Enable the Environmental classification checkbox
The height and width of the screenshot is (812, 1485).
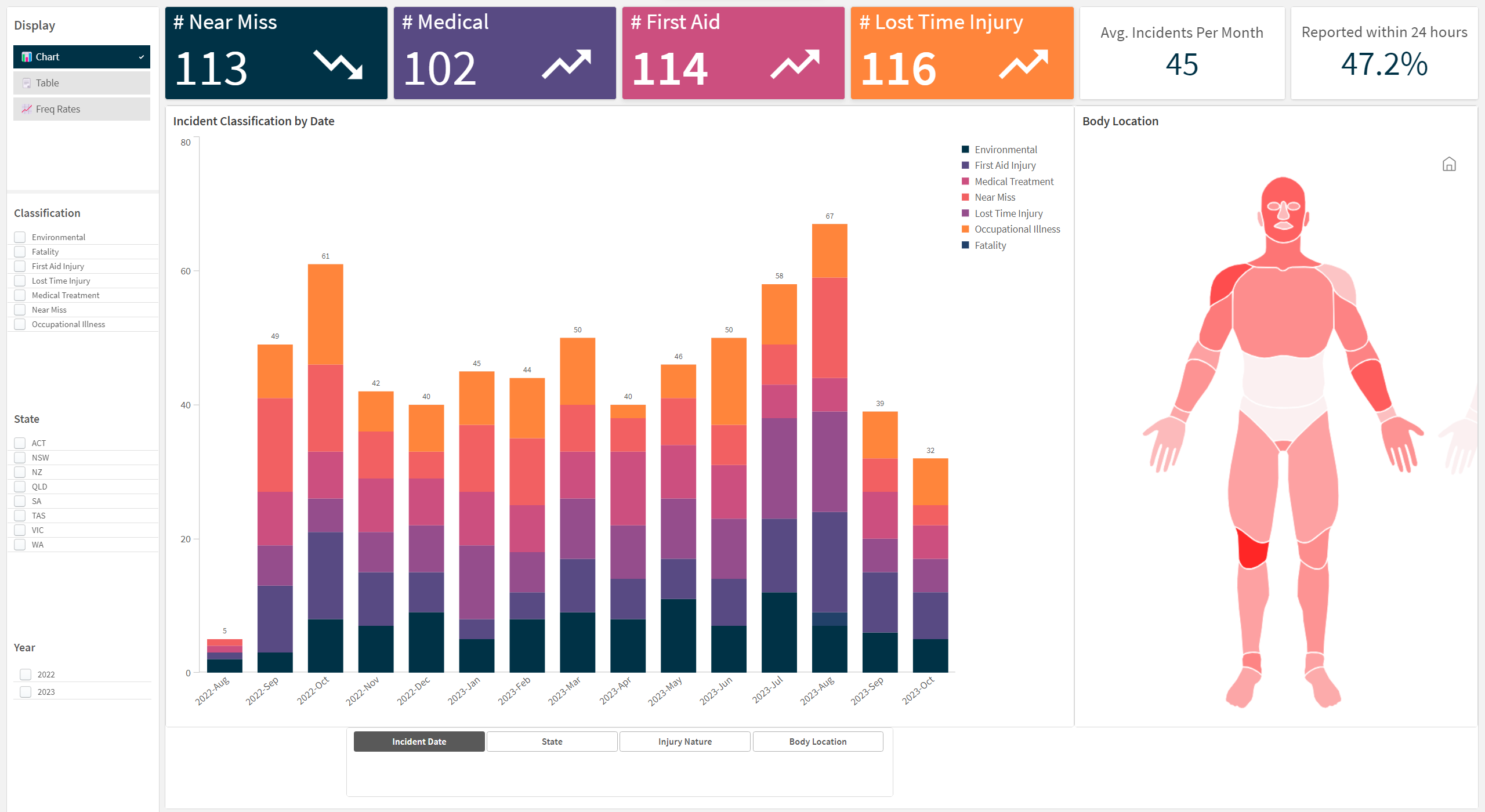coord(20,237)
